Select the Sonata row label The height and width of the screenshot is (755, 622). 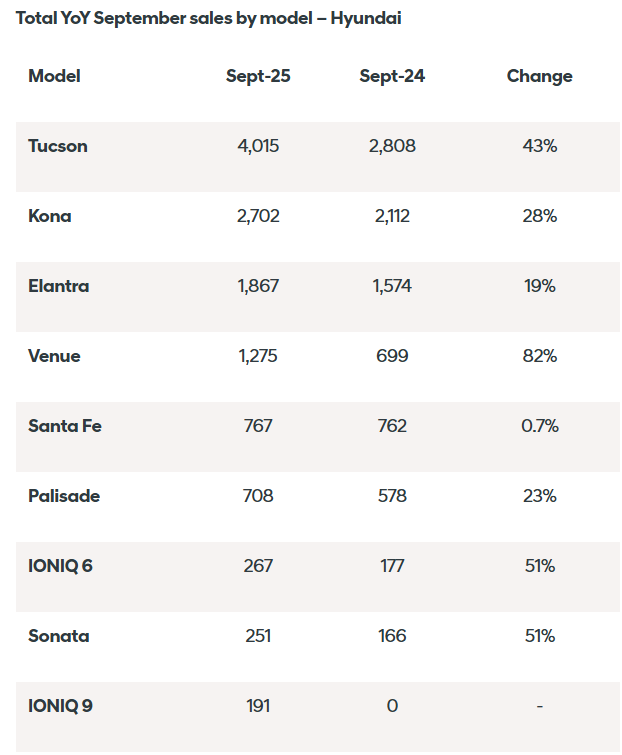(x=59, y=636)
